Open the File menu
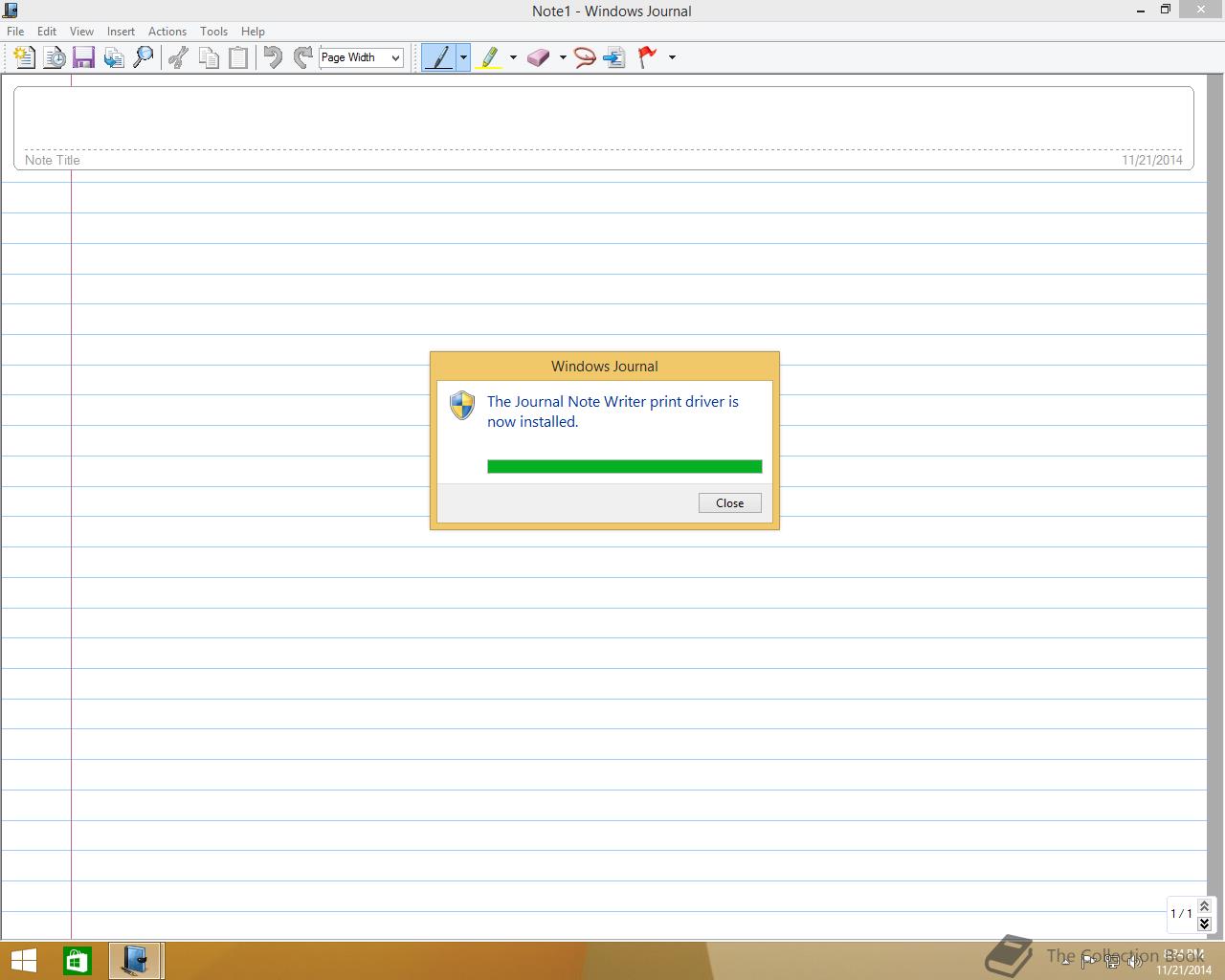The image size is (1225, 980). point(15,32)
